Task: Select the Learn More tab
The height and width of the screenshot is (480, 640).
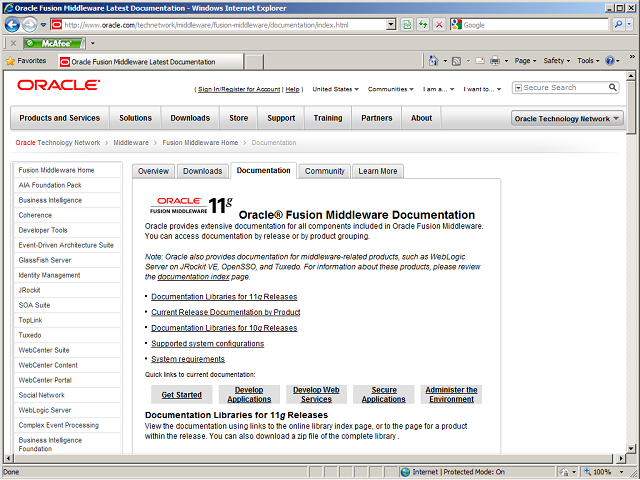Action: [x=378, y=171]
